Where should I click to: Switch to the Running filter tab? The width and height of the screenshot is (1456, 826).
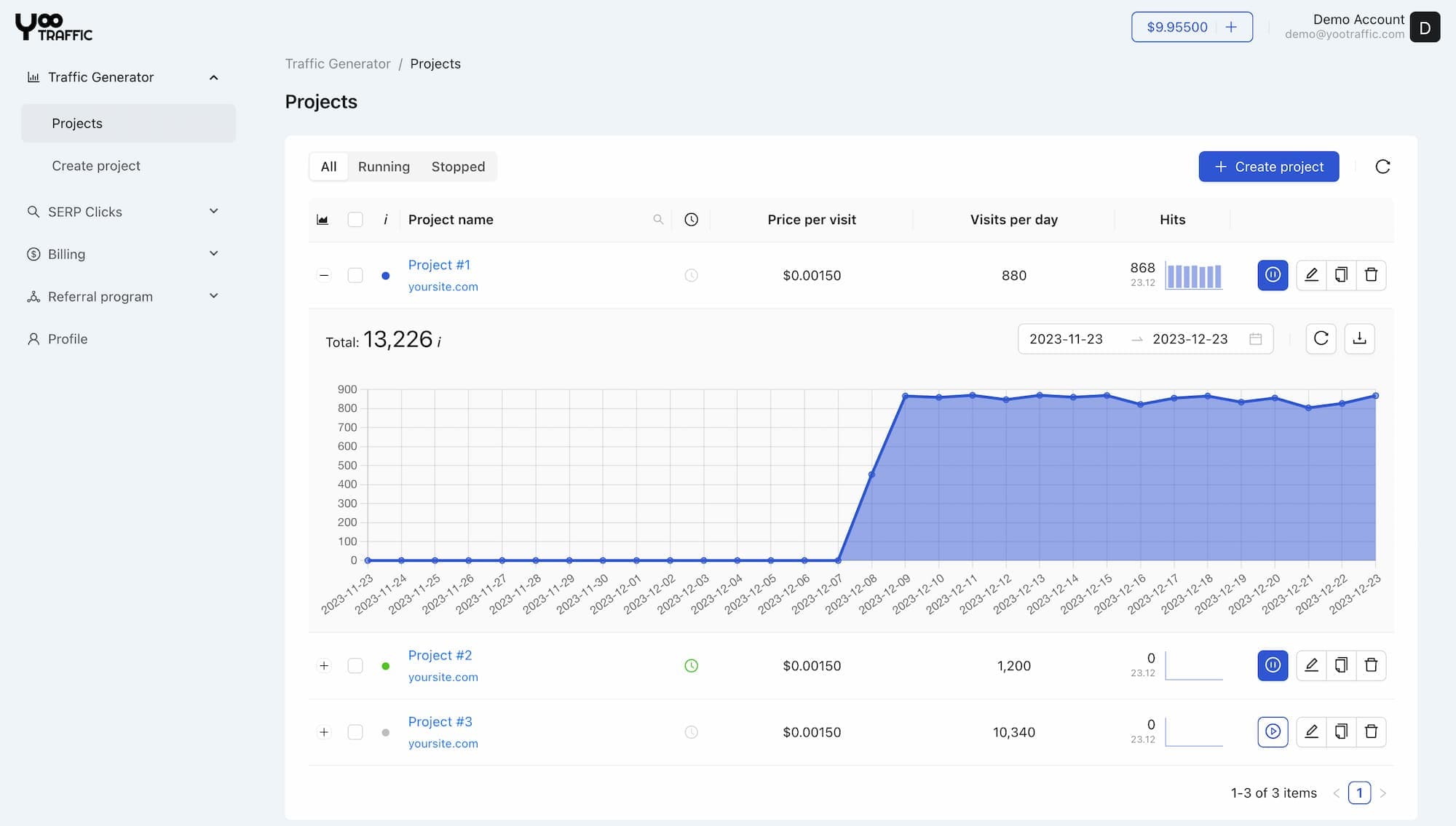pos(384,167)
